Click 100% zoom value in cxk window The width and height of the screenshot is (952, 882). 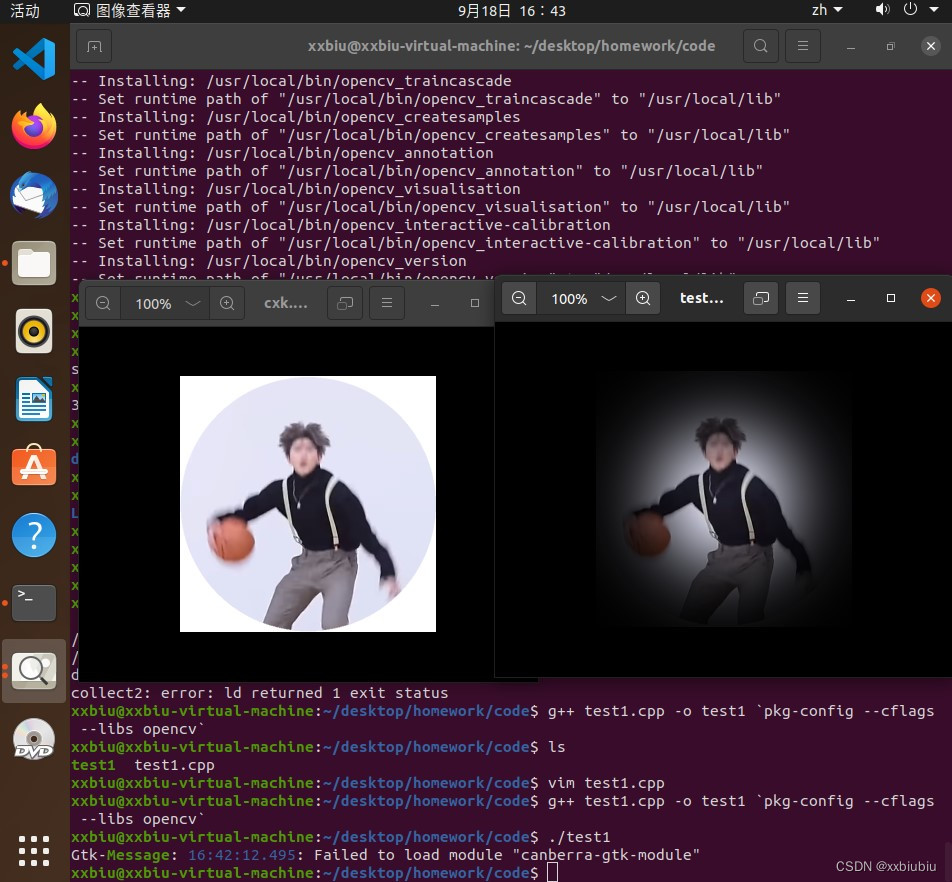153,304
